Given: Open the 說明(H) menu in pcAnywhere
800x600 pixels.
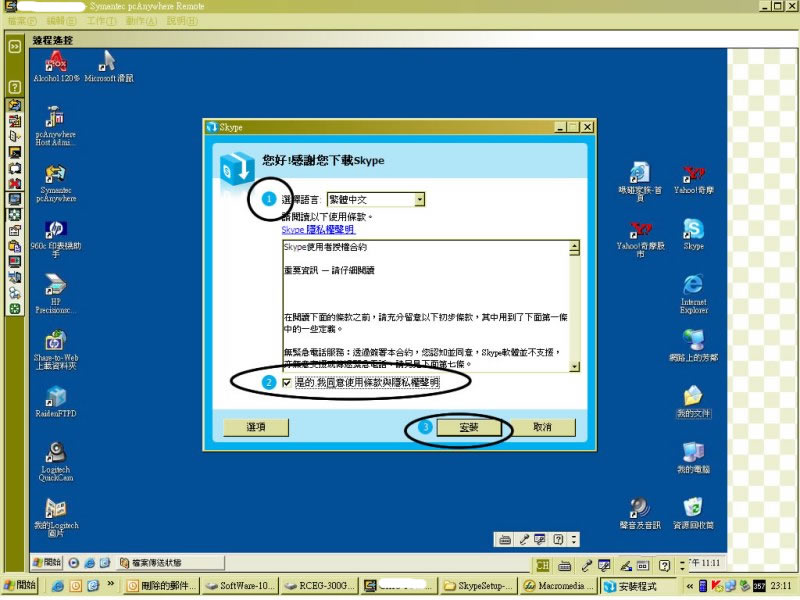Looking at the screenshot, I should coord(182,21).
